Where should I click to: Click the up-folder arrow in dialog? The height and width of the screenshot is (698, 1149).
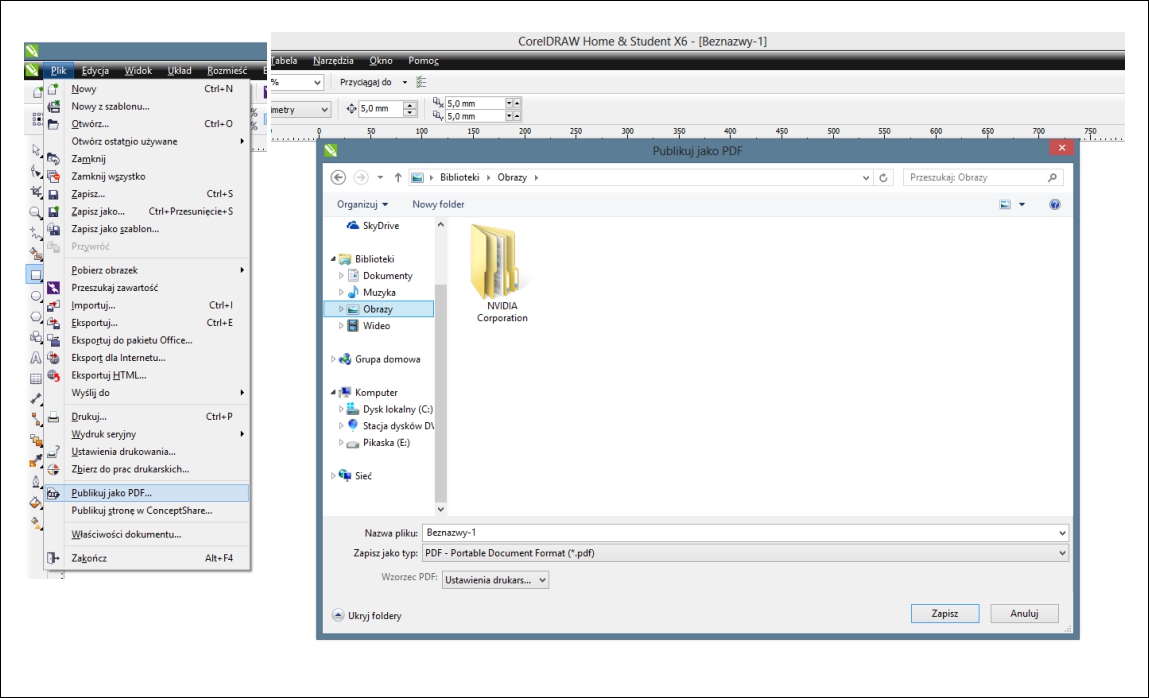click(x=398, y=177)
